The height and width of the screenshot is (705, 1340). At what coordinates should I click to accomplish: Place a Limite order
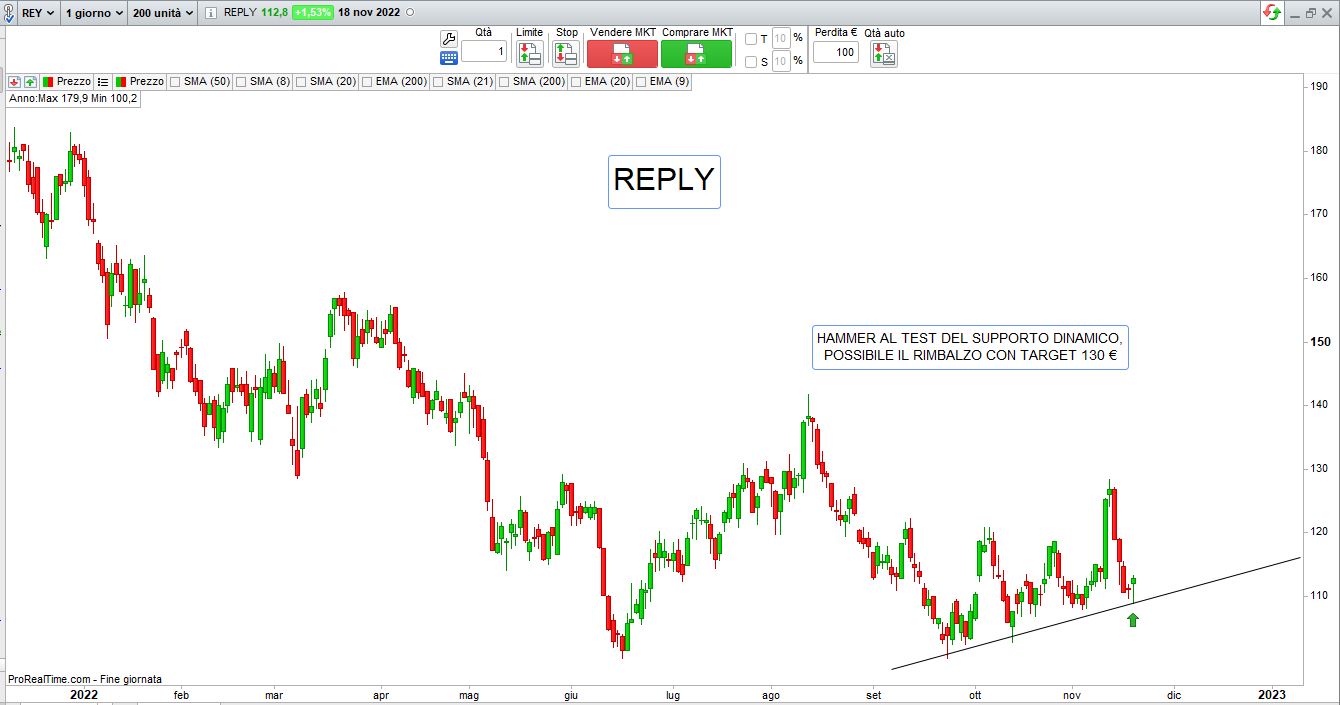pos(529,53)
